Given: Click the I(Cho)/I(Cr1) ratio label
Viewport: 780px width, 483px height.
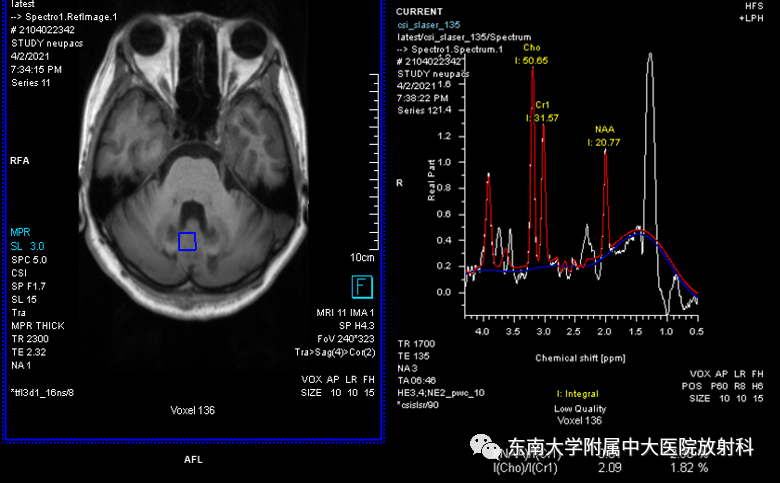Looking at the screenshot, I should 525,468.
